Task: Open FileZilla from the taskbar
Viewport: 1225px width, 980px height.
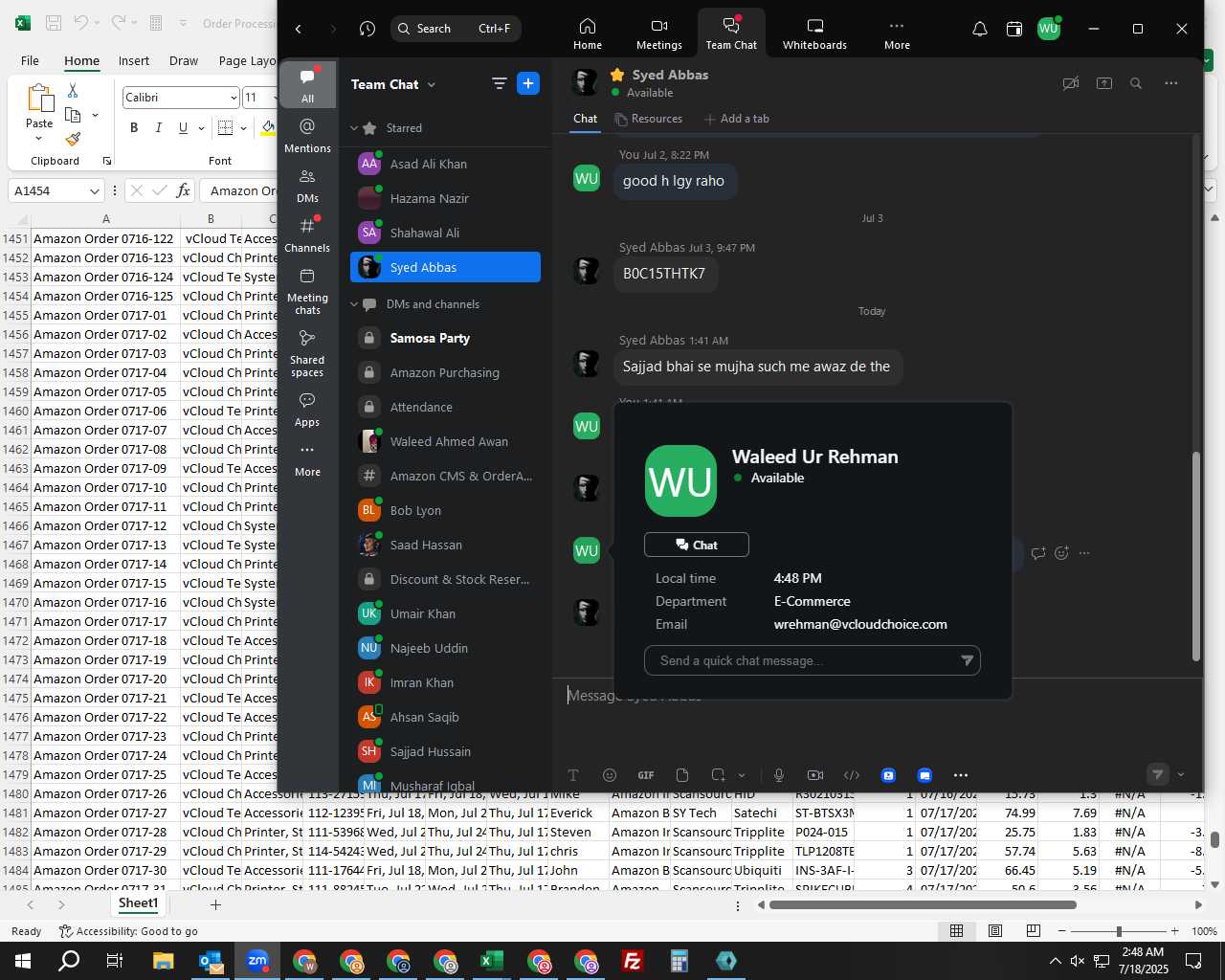Action: [x=633, y=961]
